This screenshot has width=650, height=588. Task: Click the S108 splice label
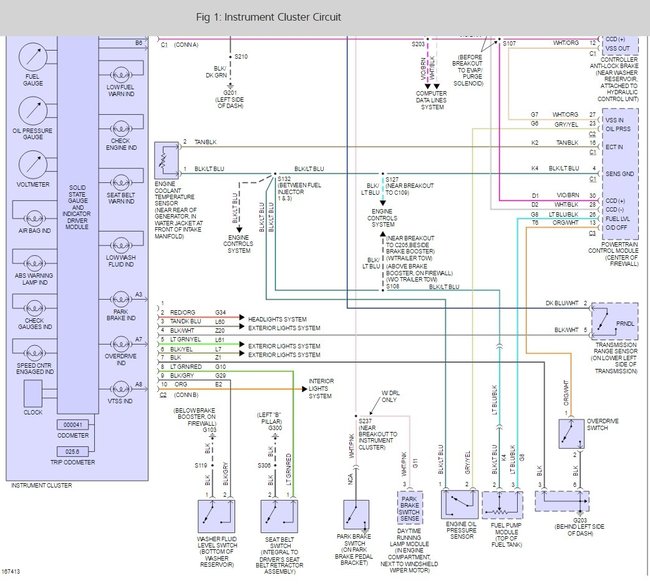393,287
